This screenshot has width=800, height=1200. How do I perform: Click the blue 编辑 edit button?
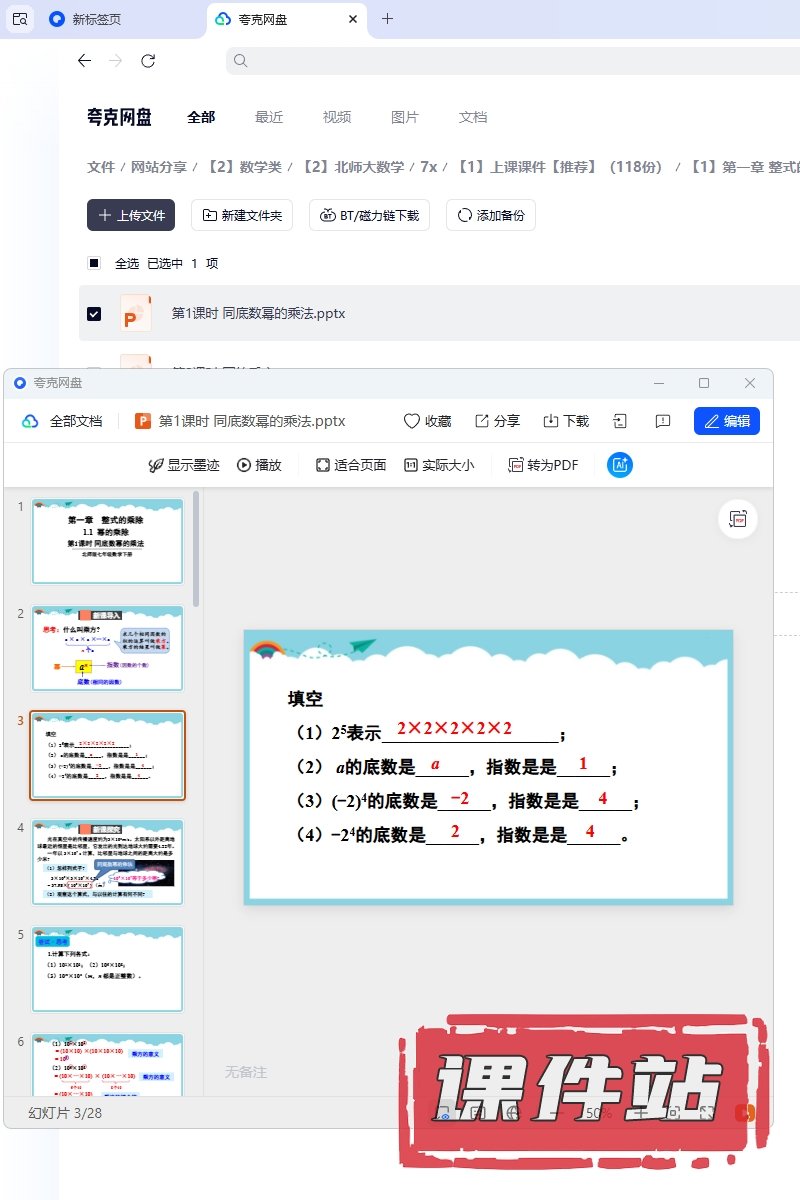coord(727,421)
